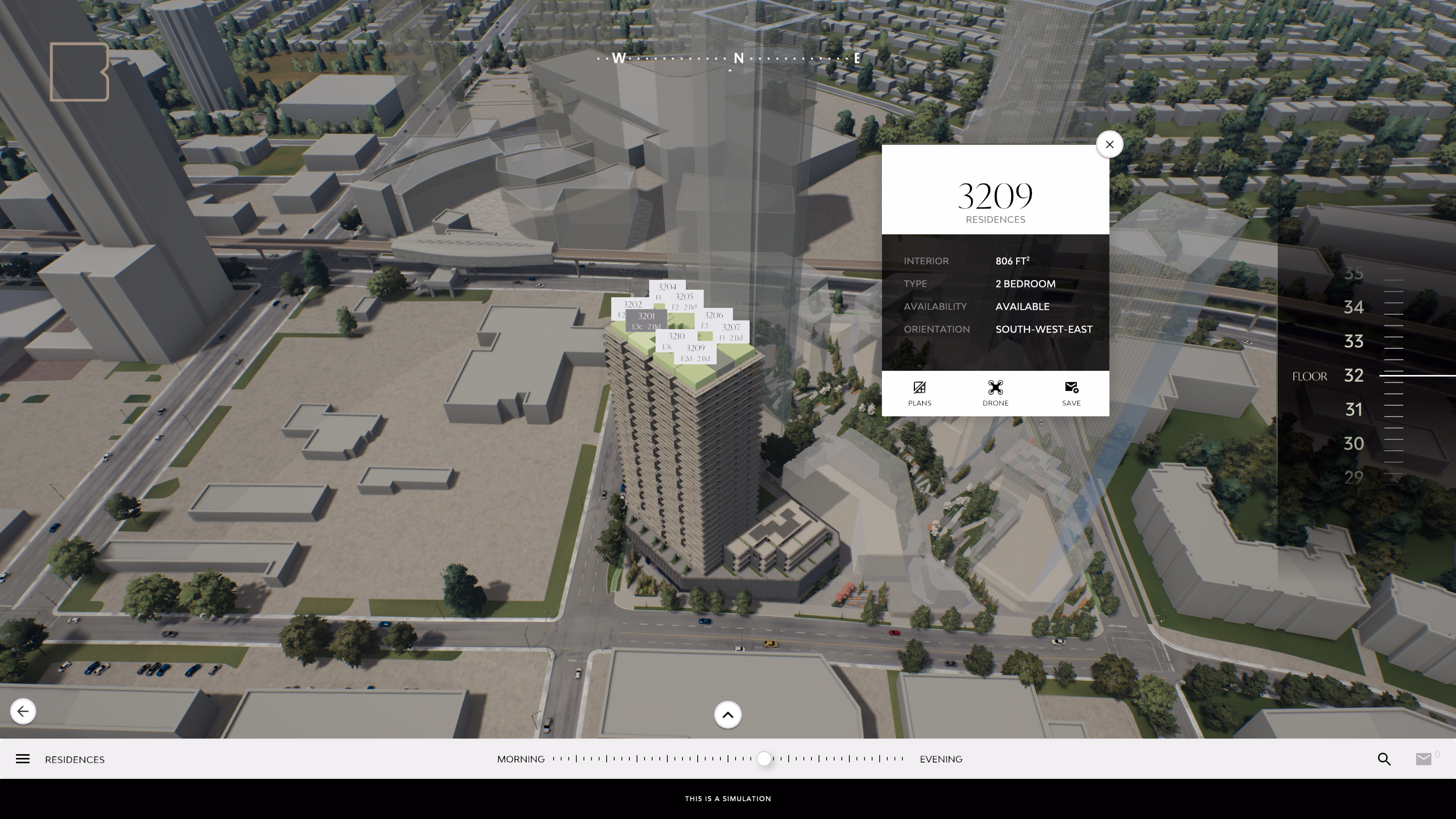Click the back arrow button
Viewport: 1456px width, 819px height.
[x=23, y=711]
